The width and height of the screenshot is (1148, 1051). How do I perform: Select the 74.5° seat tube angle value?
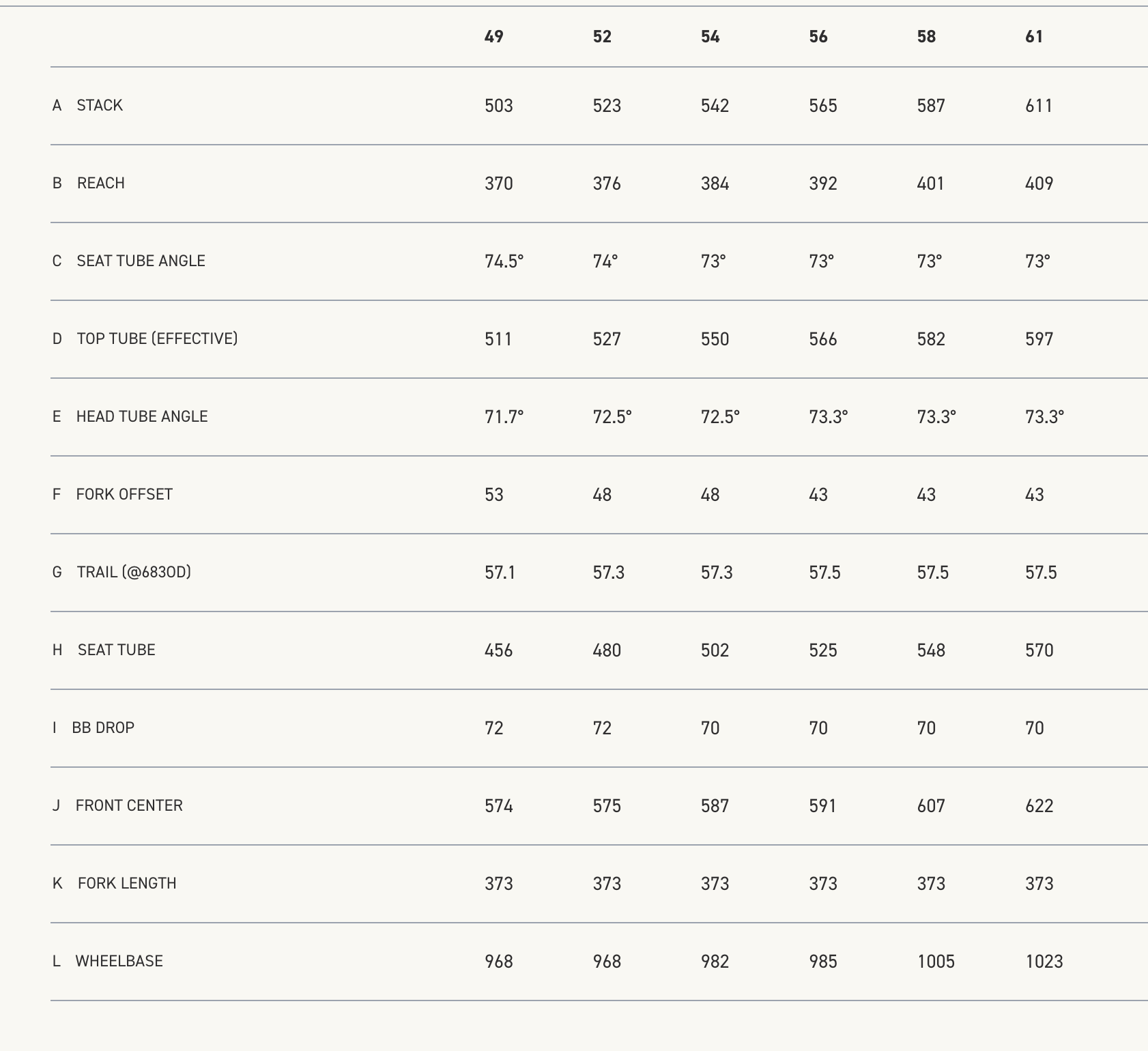(504, 261)
